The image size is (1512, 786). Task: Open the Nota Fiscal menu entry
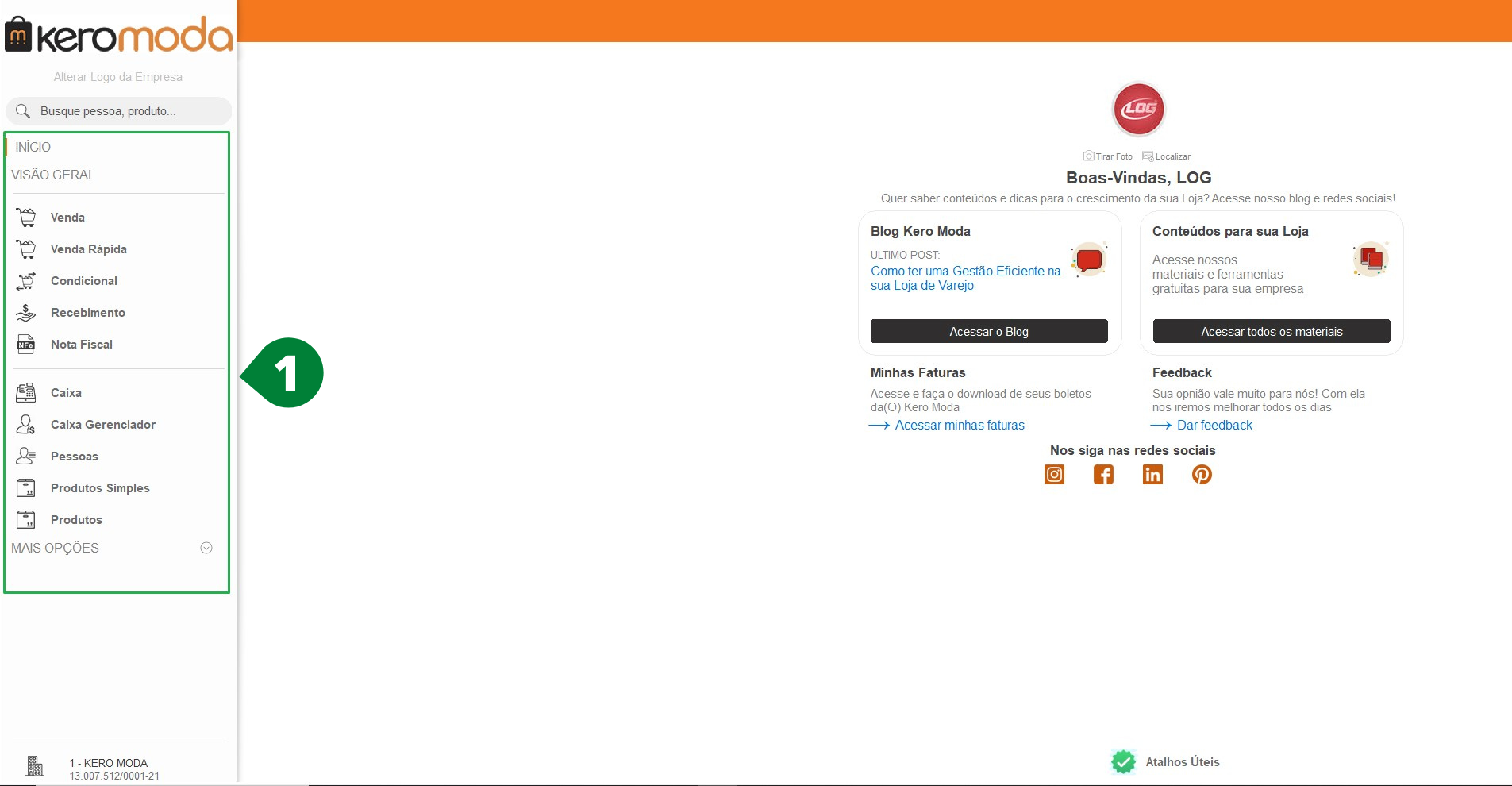pyautogui.click(x=82, y=345)
